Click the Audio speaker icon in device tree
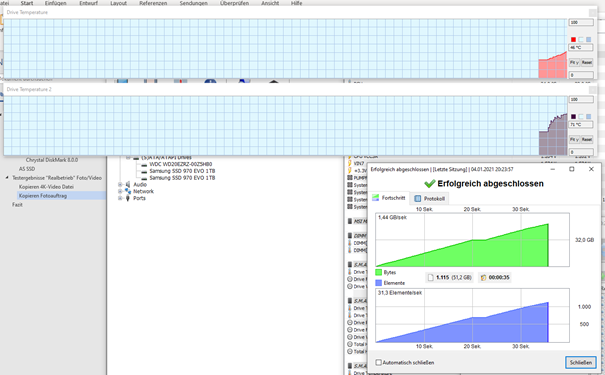 [x=128, y=184]
